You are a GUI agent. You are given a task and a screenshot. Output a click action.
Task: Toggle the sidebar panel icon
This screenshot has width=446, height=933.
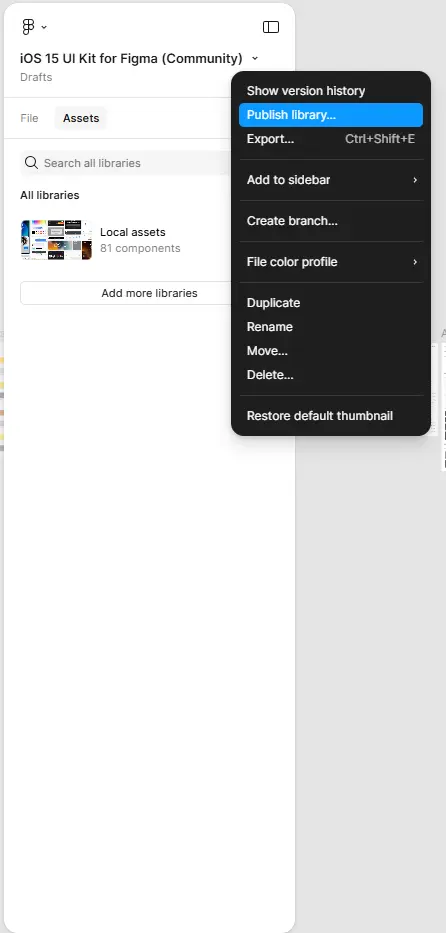[x=271, y=27]
